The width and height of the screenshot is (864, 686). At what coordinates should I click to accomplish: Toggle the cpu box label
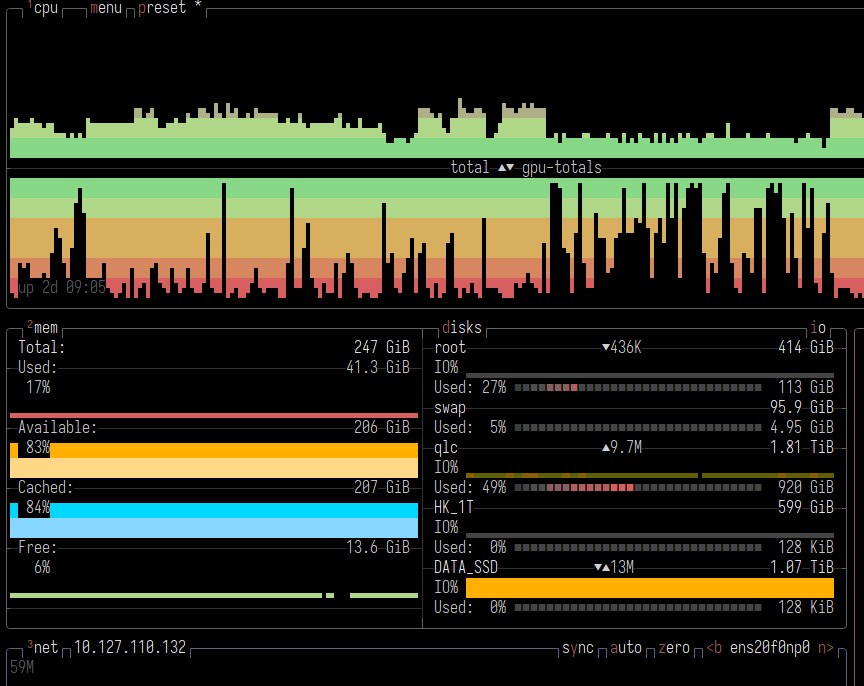click(45, 8)
